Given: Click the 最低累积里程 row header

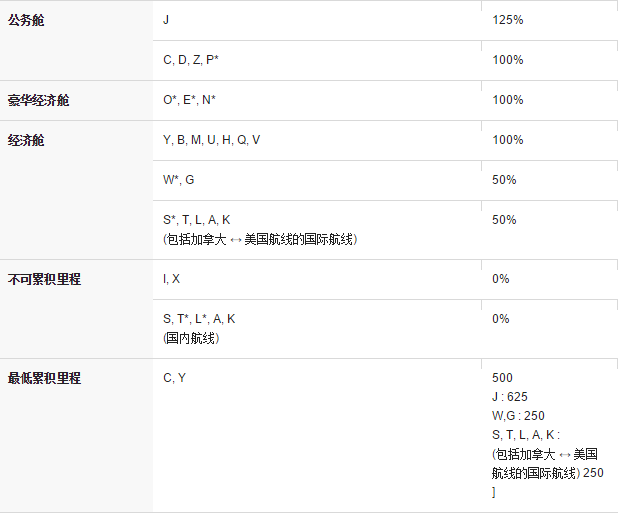Looking at the screenshot, I should click(x=44, y=378).
